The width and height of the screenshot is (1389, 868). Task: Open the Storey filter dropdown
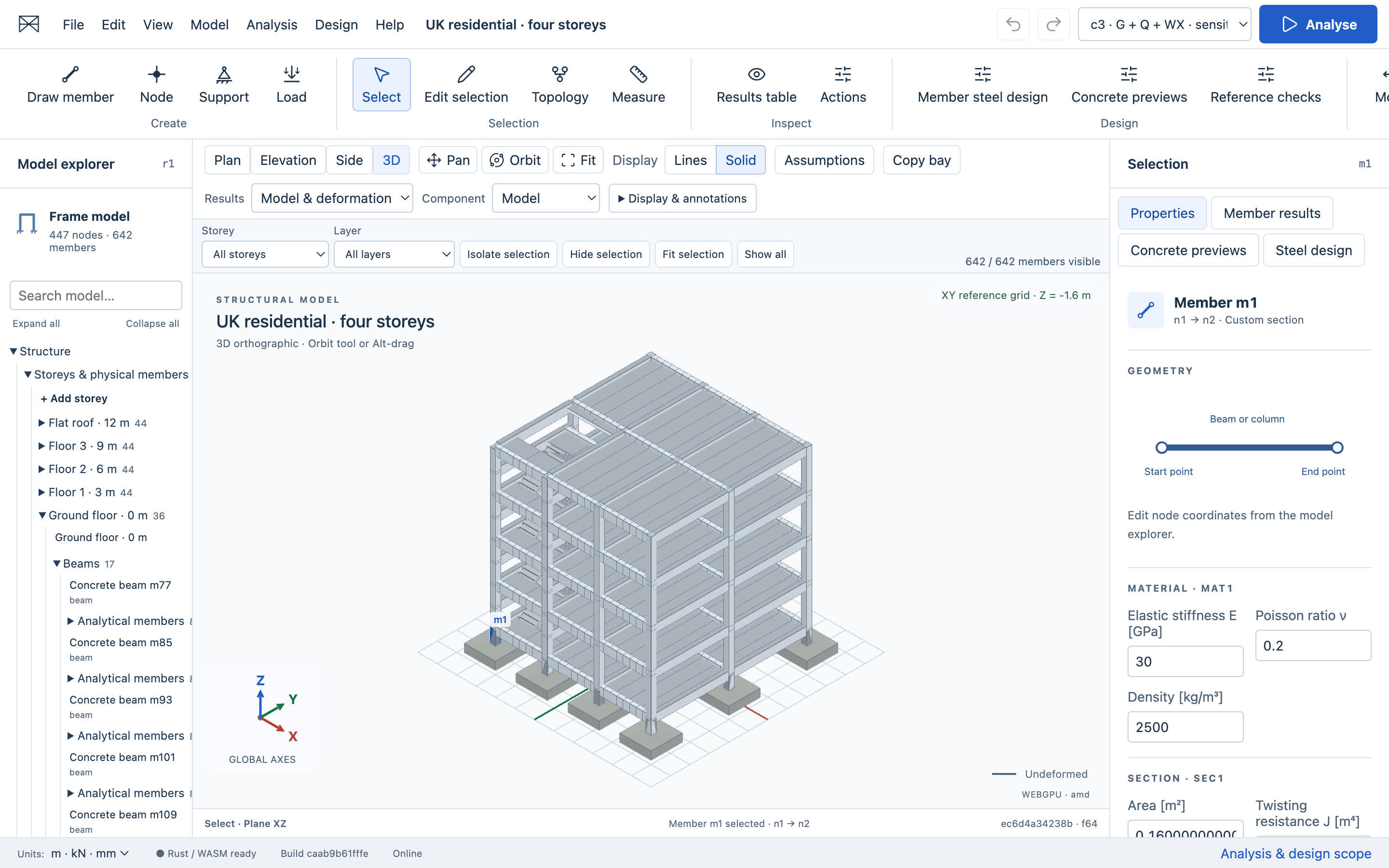tap(265, 254)
